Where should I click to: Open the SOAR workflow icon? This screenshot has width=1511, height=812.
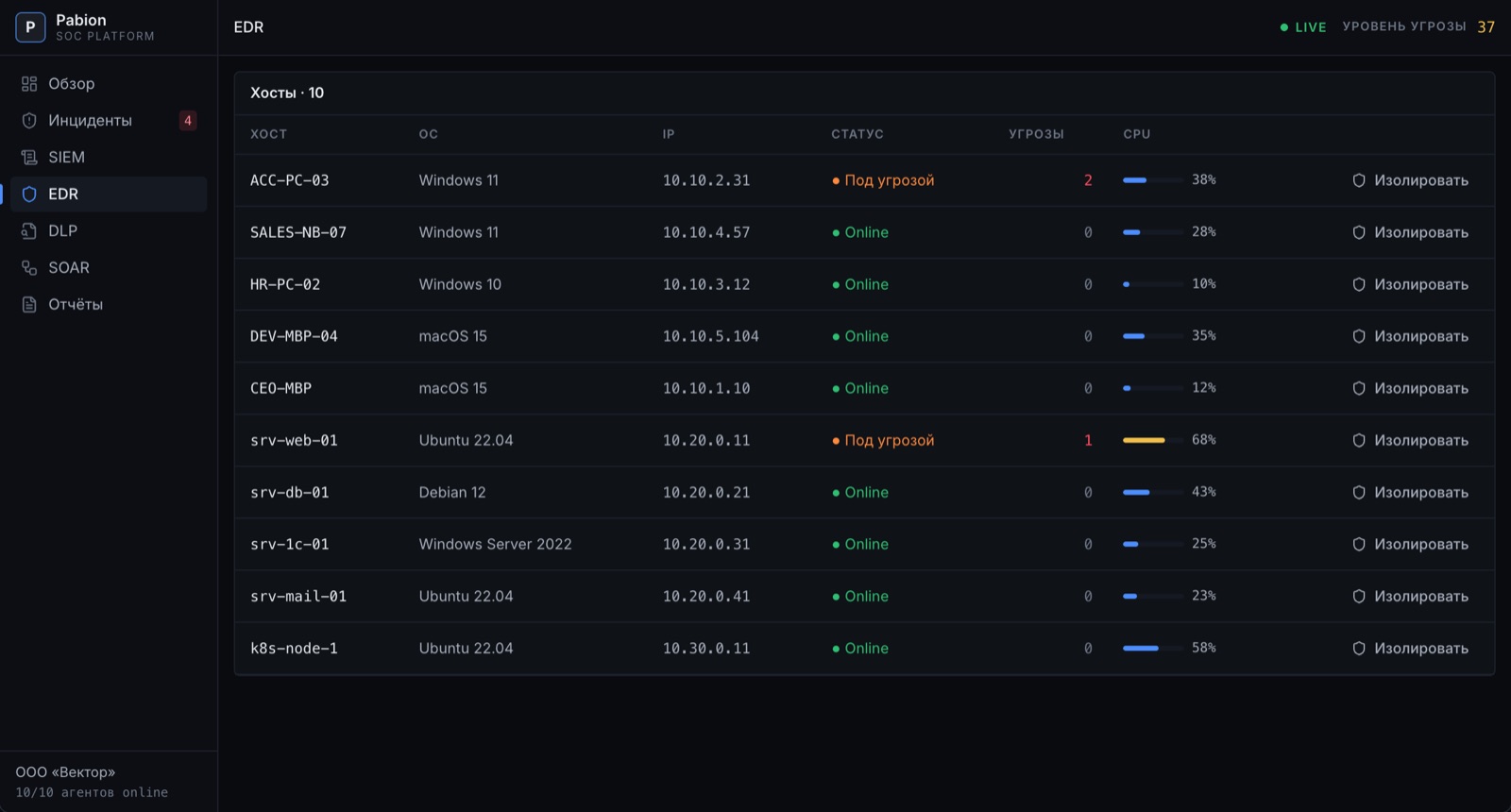pyautogui.click(x=29, y=268)
